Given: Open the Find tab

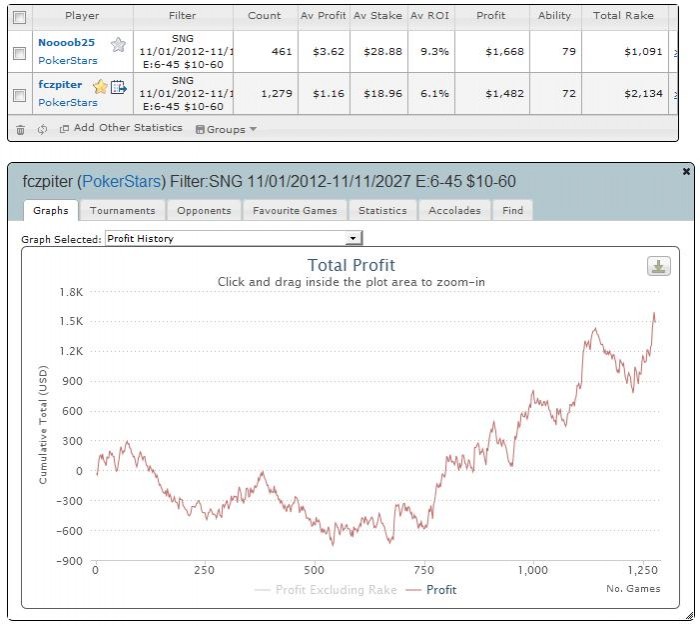Looking at the screenshot, I should click(x=512, y=210).
